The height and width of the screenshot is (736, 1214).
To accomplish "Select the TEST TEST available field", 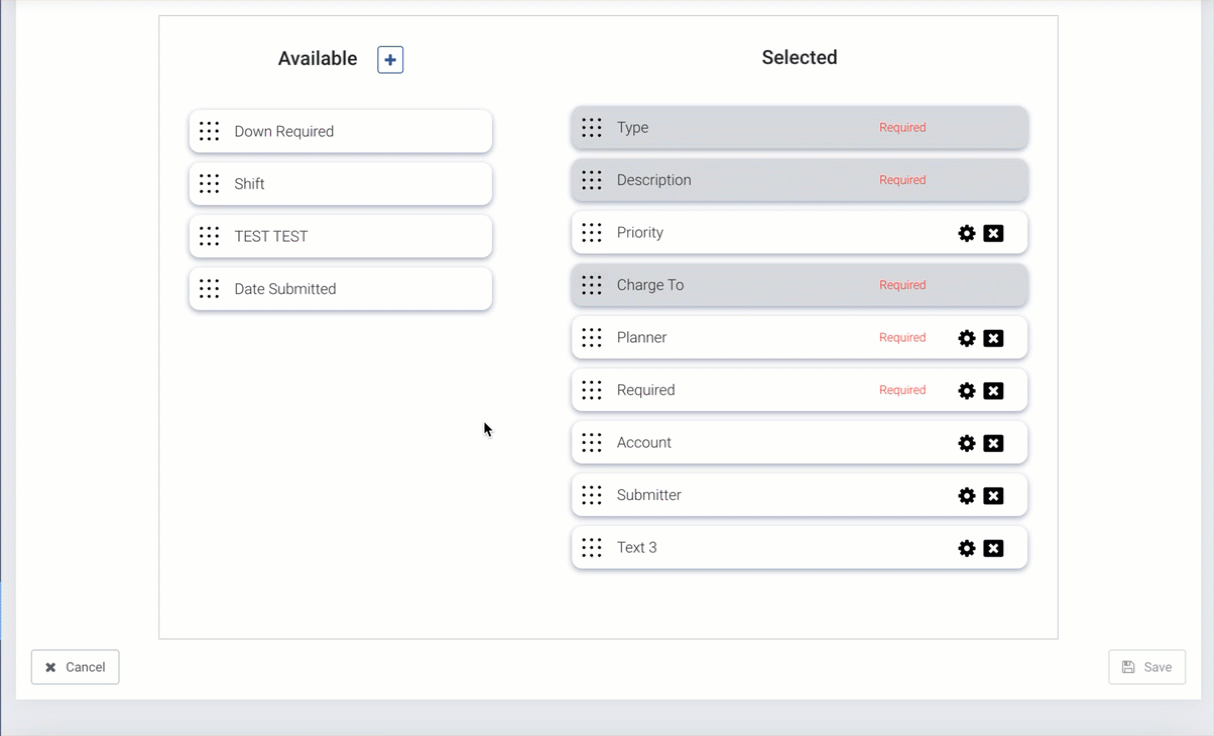I will tap(340, 236).
